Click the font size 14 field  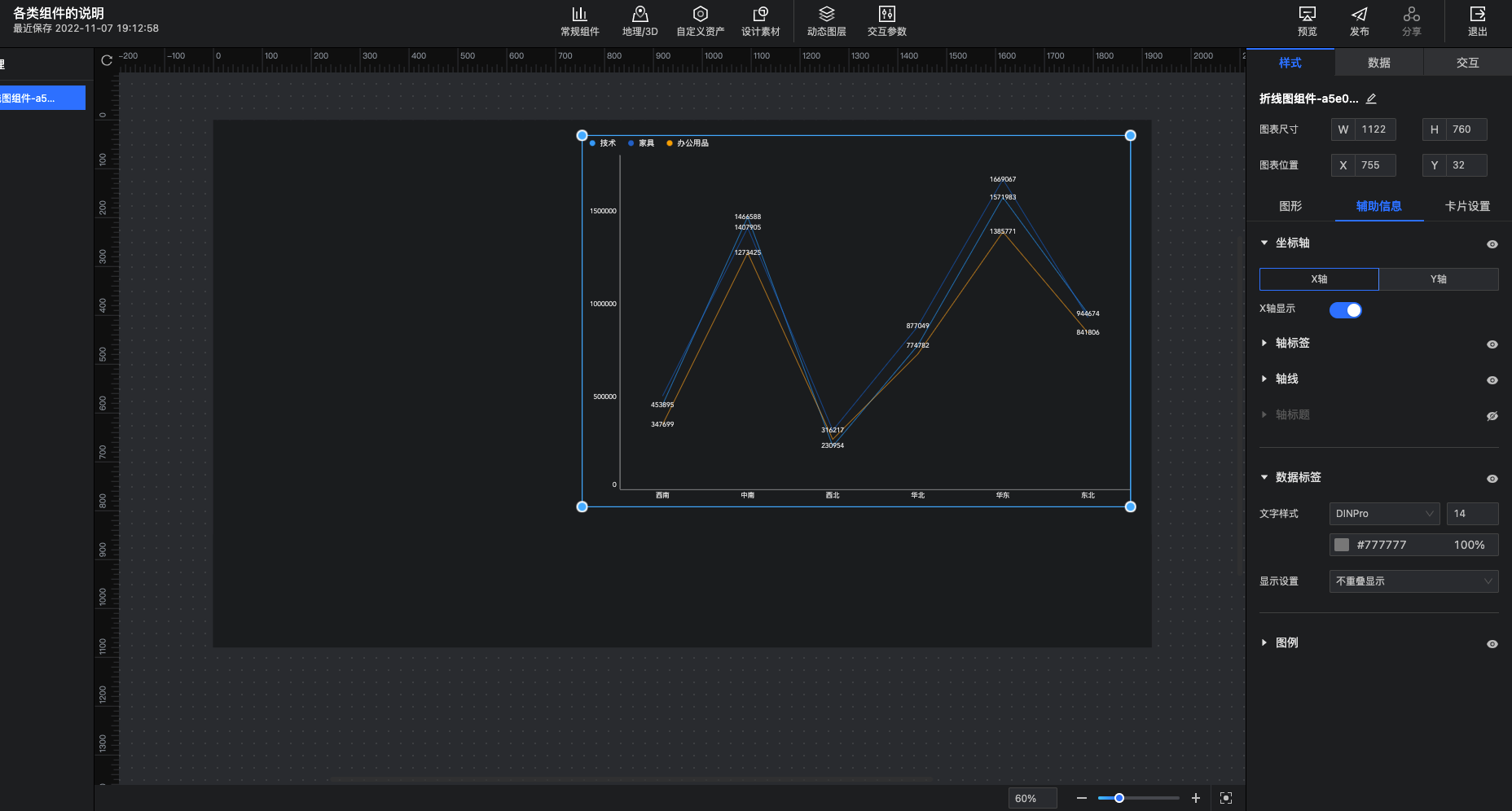click(x=1473, y=514)
